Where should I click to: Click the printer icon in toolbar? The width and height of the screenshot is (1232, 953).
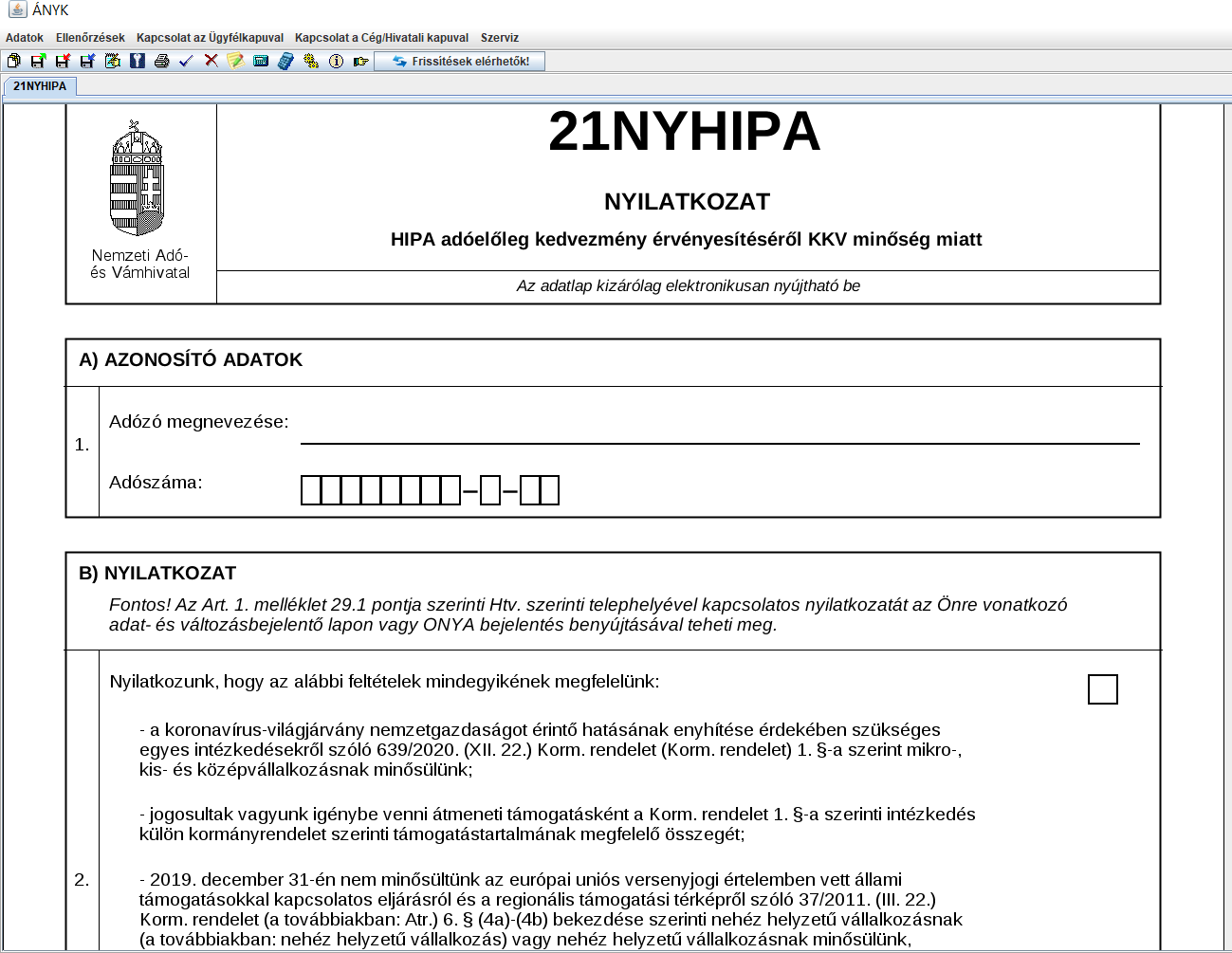coord(161,62)
